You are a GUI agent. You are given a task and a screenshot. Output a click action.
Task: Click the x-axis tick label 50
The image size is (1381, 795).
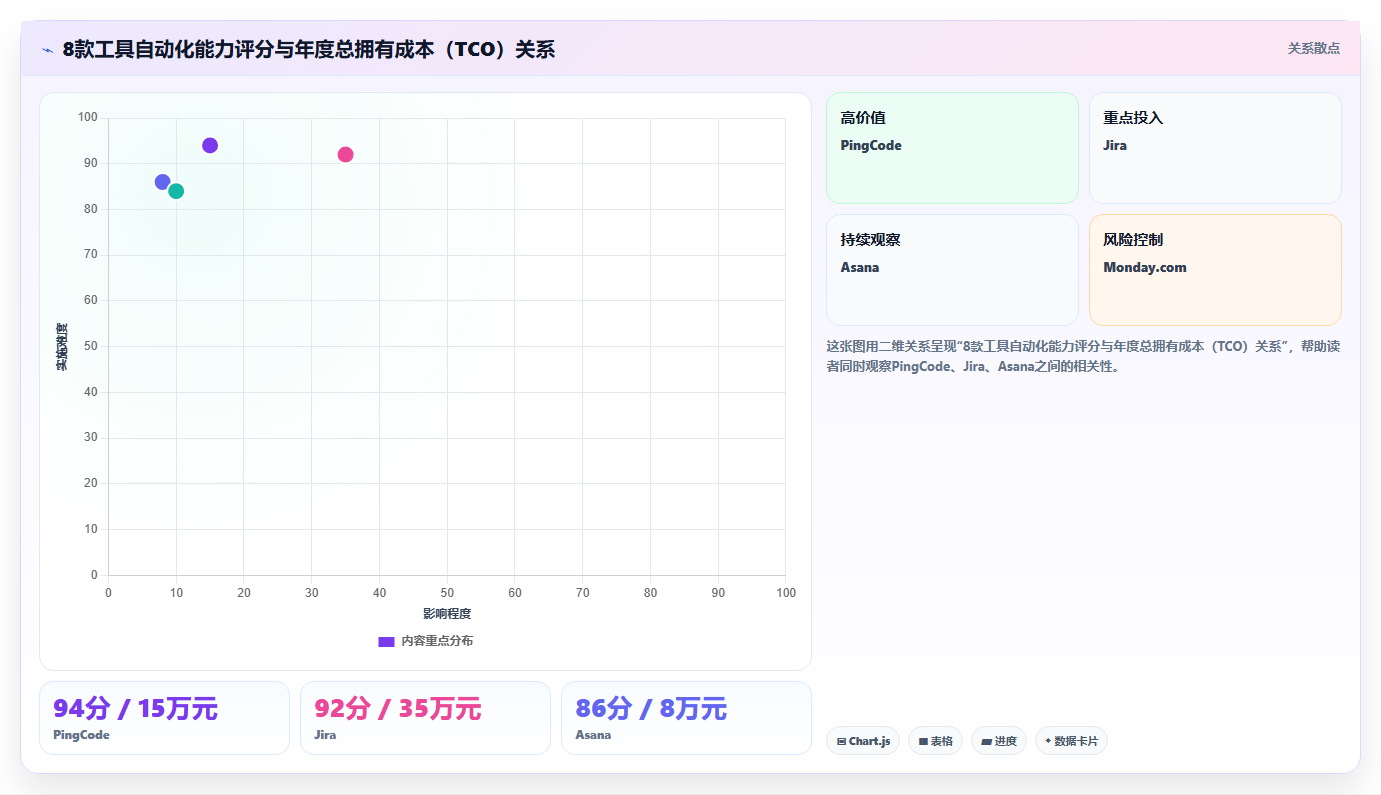click(x=447, y=593)
